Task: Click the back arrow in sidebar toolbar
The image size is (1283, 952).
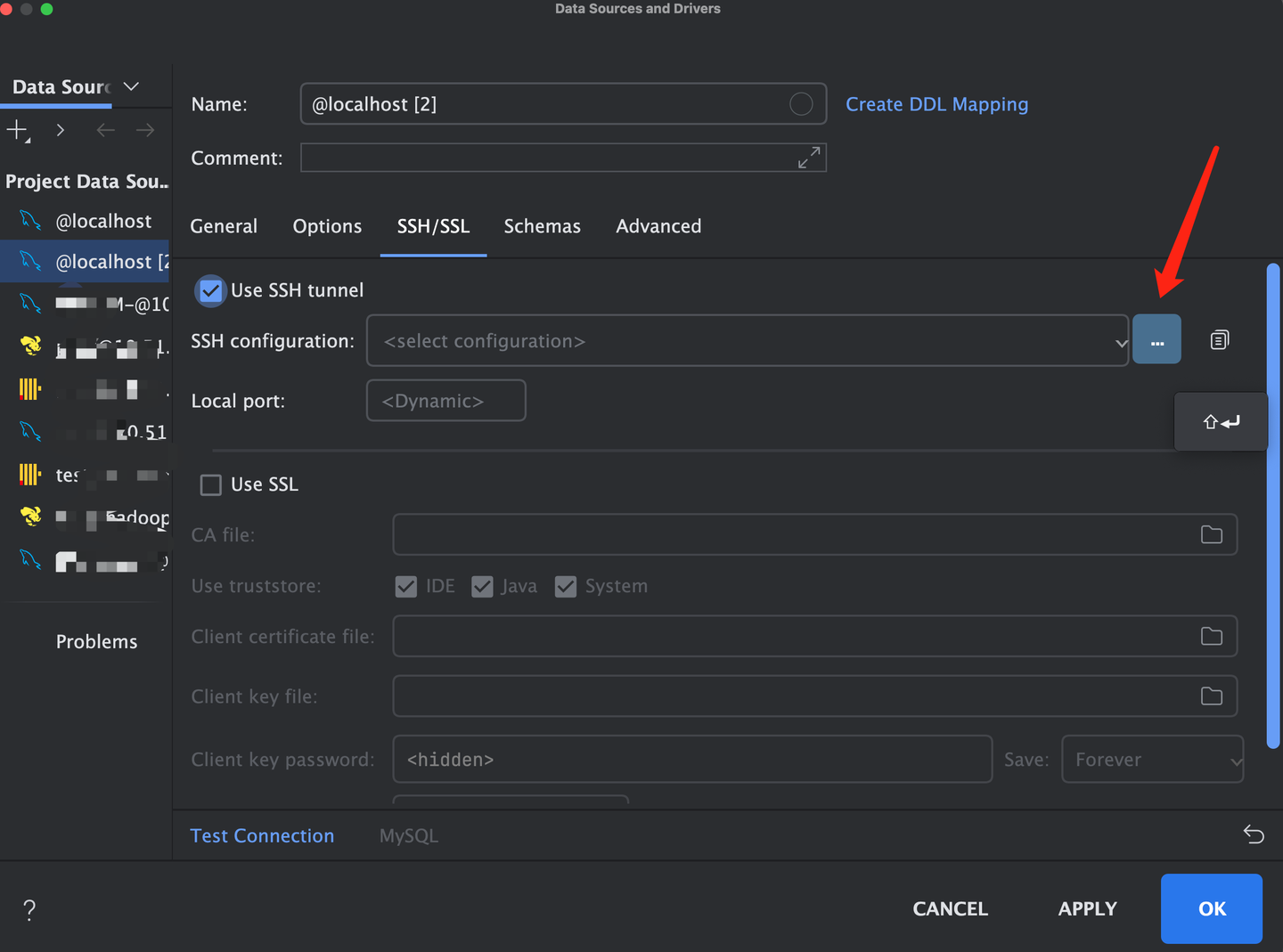Action: coord(105,130)
